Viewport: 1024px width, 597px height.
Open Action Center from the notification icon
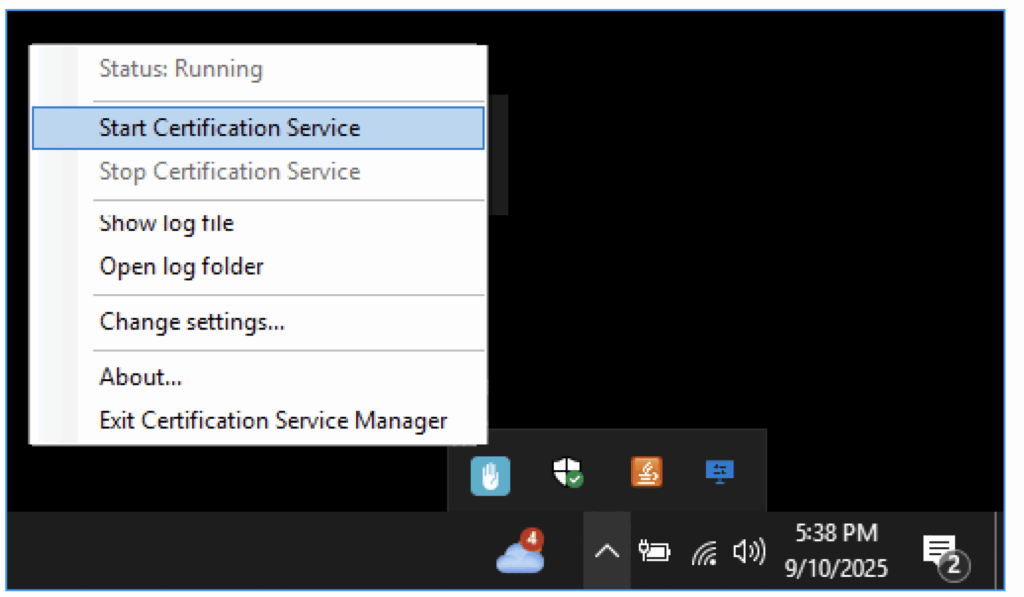click(x=941, y=551)
